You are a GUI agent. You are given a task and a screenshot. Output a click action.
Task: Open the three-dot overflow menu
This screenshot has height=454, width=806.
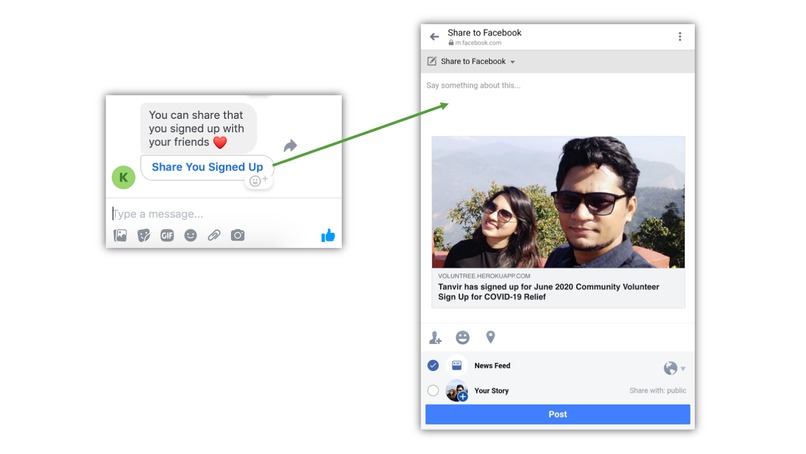tap(680, 37)
